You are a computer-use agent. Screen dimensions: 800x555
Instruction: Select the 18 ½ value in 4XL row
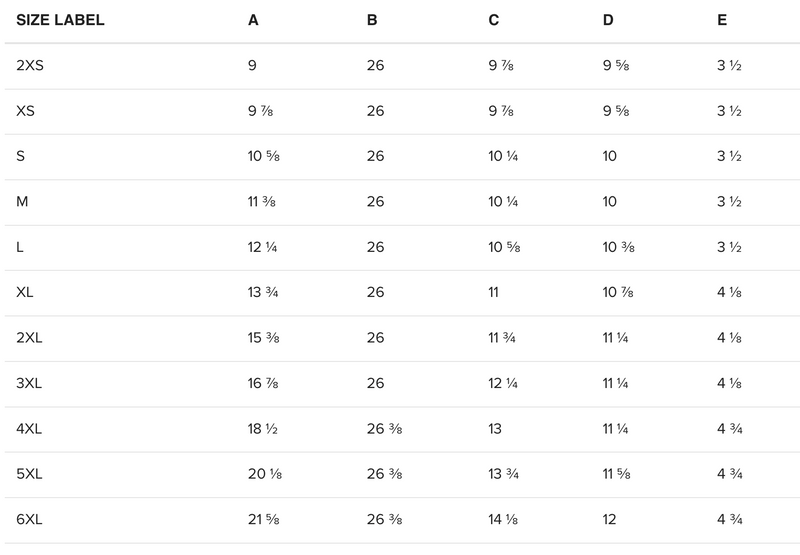pyautogui.click(x=261, y=430)
